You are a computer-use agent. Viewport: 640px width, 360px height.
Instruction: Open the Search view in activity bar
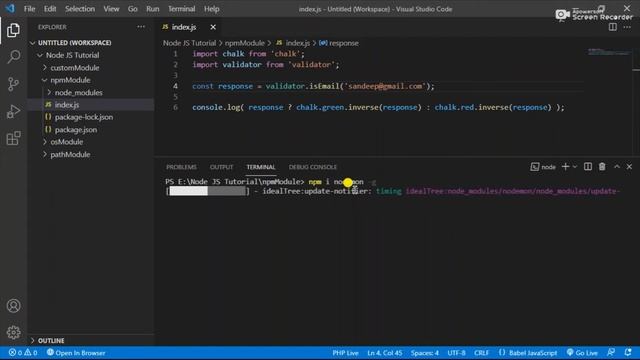[13, 57]
